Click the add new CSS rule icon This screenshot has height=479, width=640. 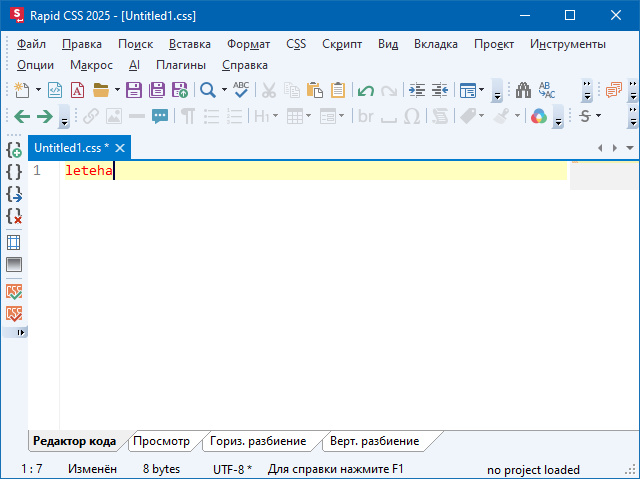pyautogui.click(x=14, y=150)
